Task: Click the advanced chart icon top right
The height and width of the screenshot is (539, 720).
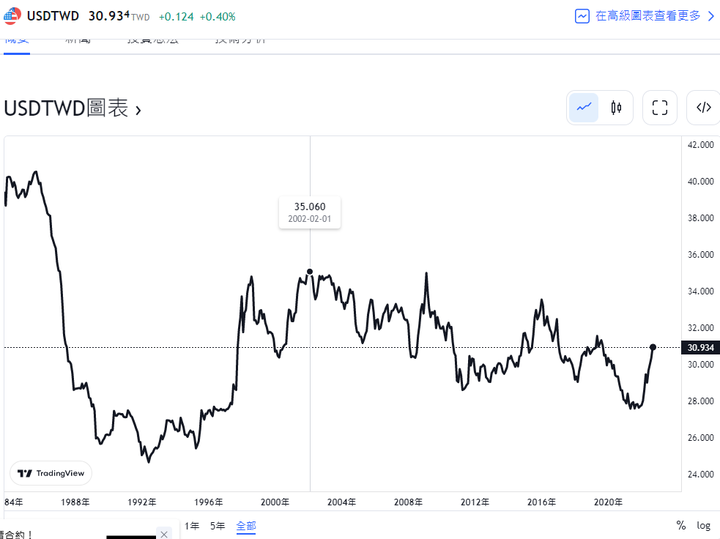Action: point(582,16)
